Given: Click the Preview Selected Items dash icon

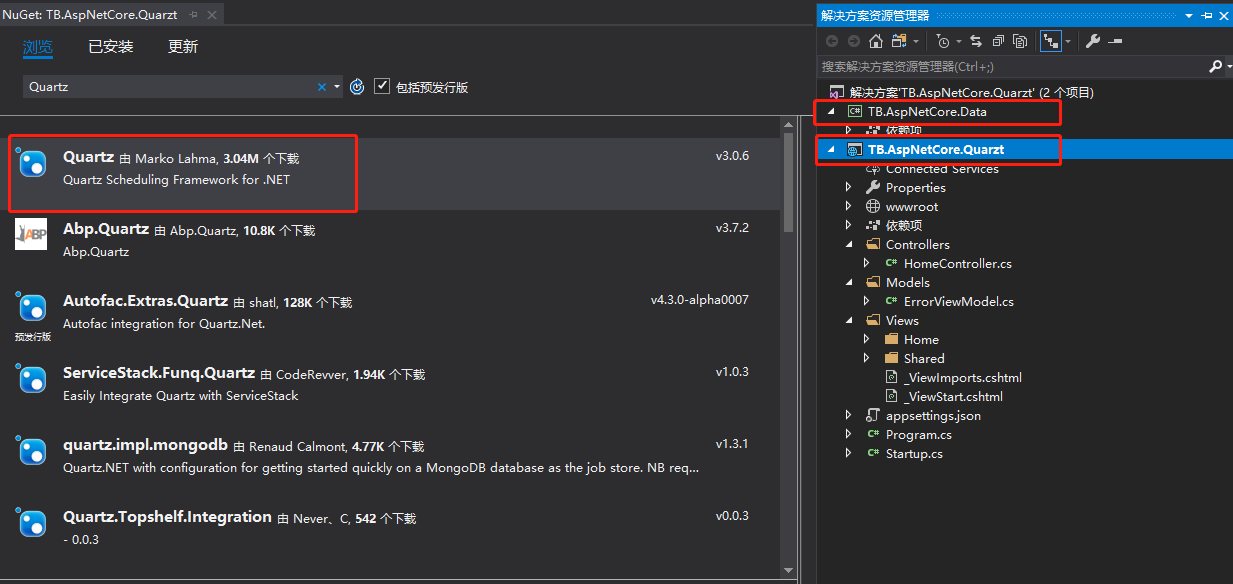Looking at the screenshot, I should pos(1115,41).
